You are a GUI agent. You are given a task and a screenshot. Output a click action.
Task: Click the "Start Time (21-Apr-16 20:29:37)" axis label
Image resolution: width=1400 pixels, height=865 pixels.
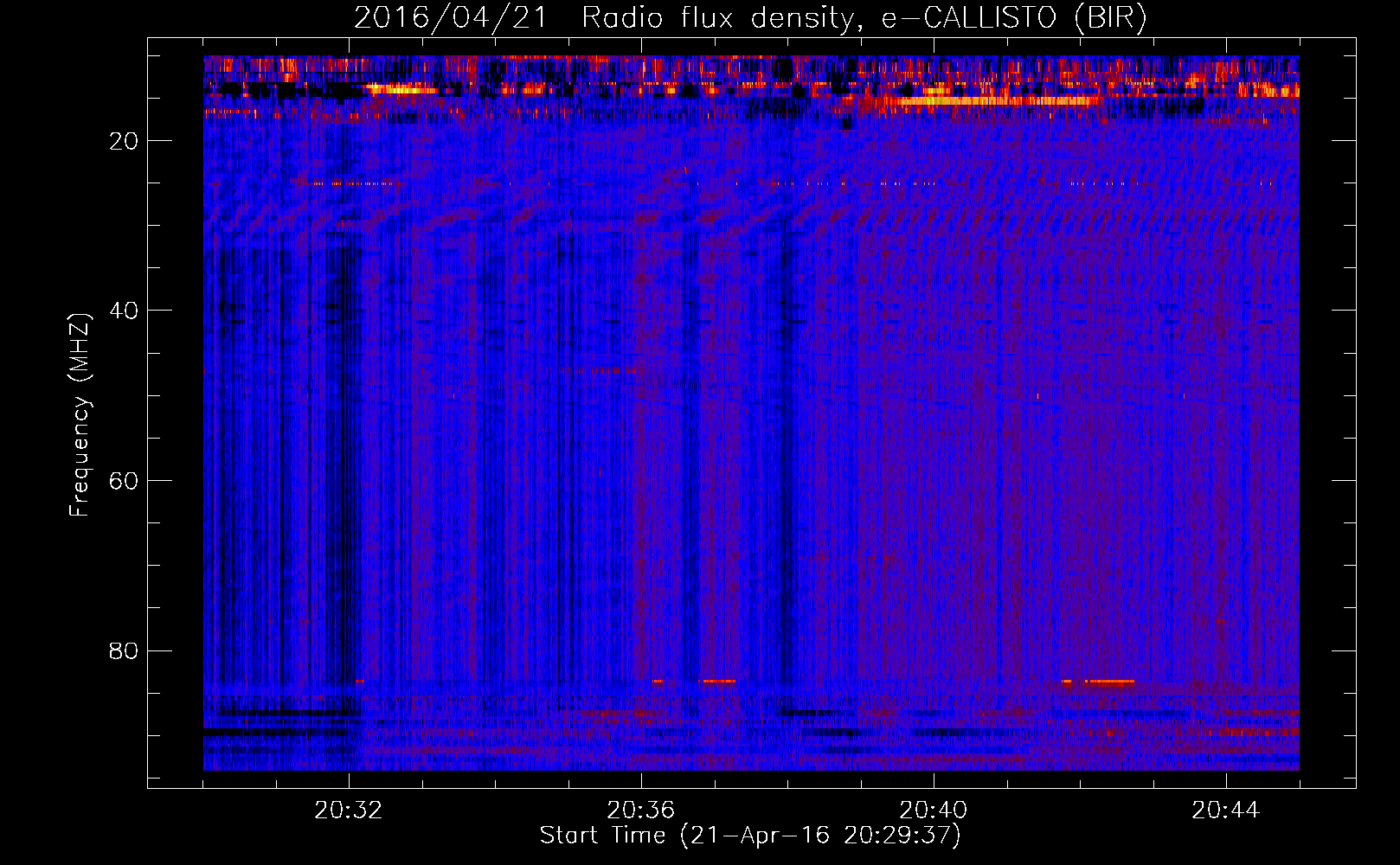750,836
